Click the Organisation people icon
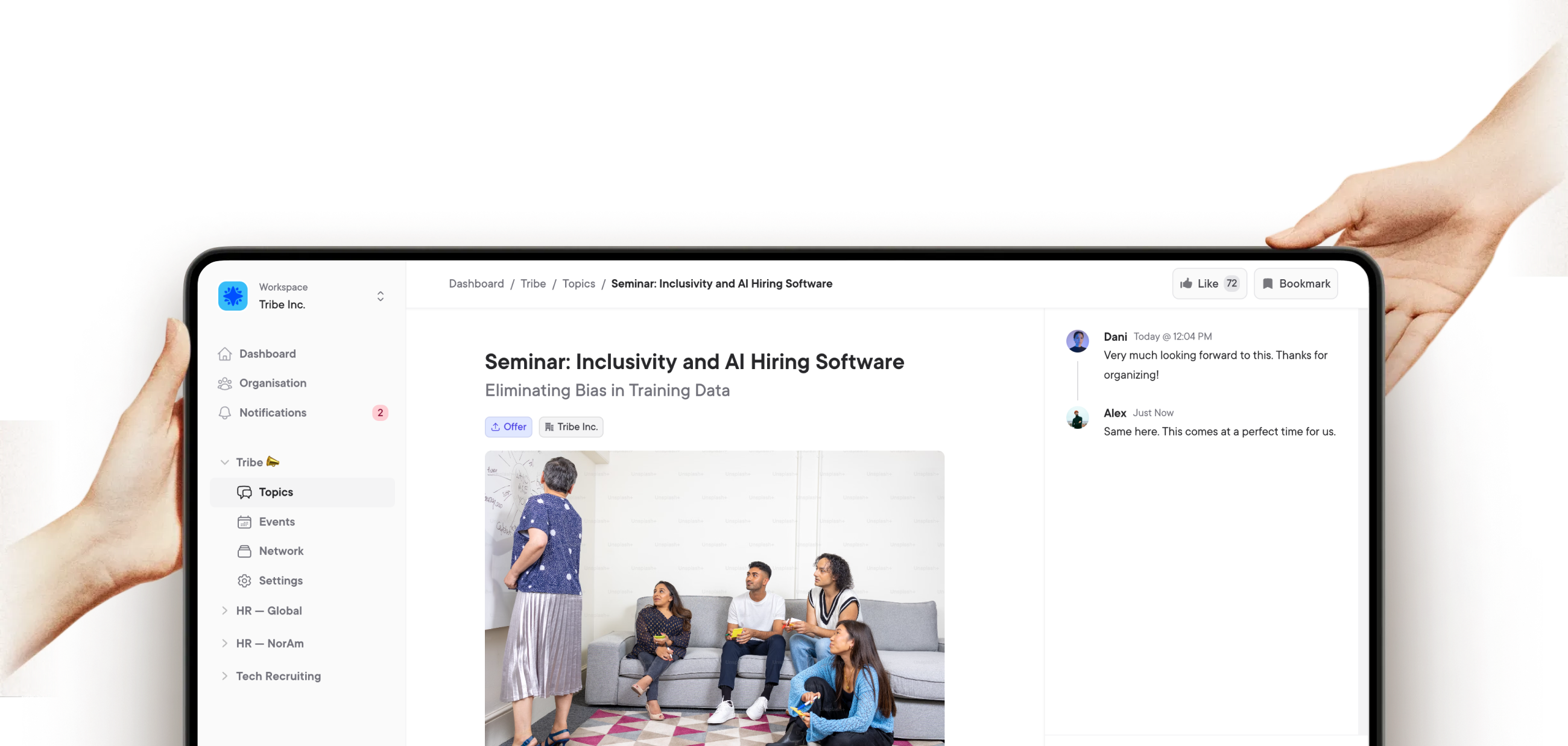 (x=224, y=384)
